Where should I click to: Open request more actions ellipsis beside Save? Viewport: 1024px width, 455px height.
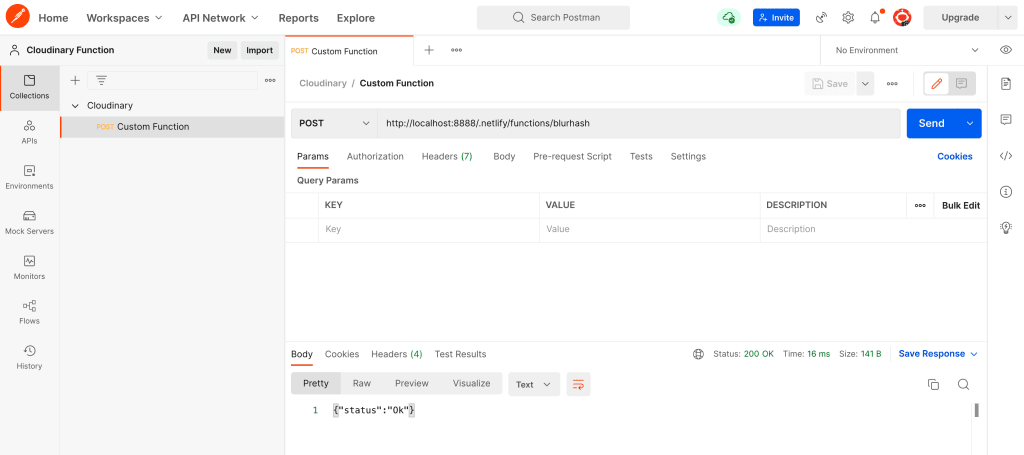point(892,84)
